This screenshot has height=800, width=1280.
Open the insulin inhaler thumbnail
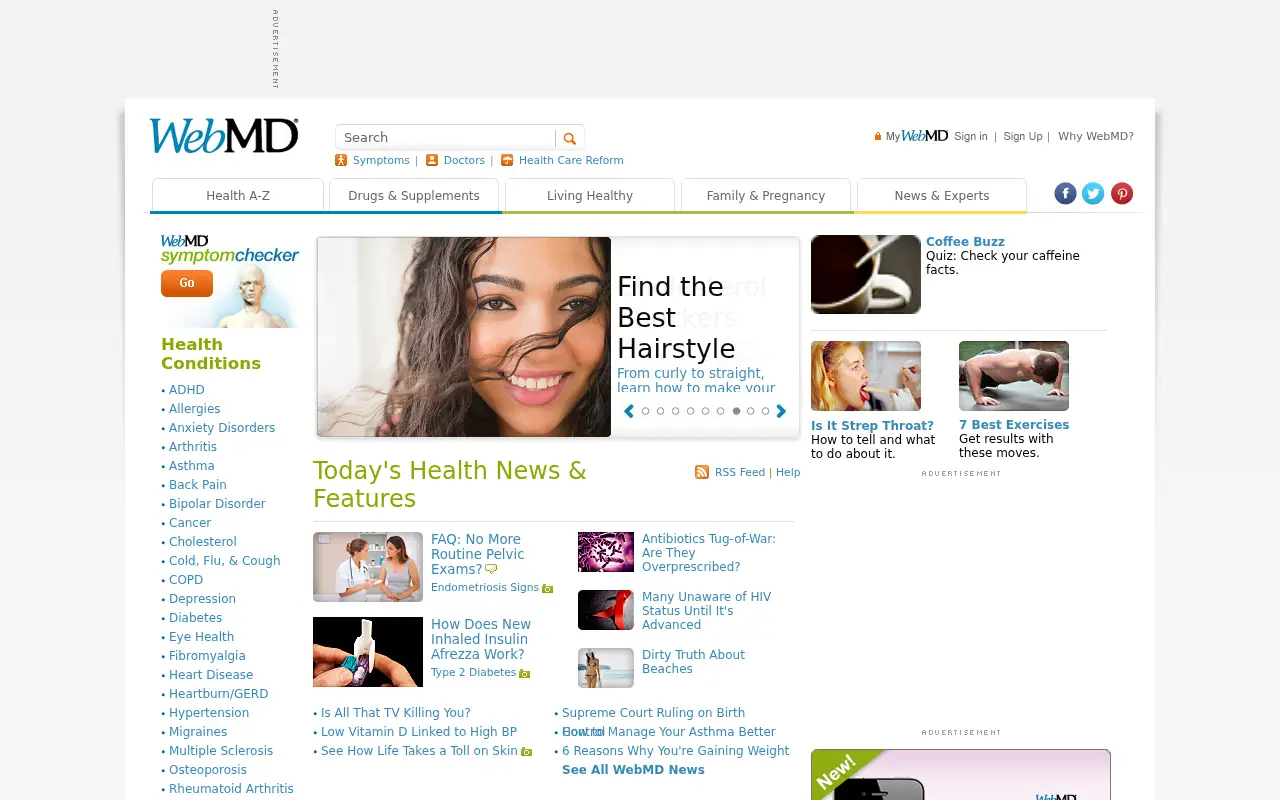coord(368,652)
